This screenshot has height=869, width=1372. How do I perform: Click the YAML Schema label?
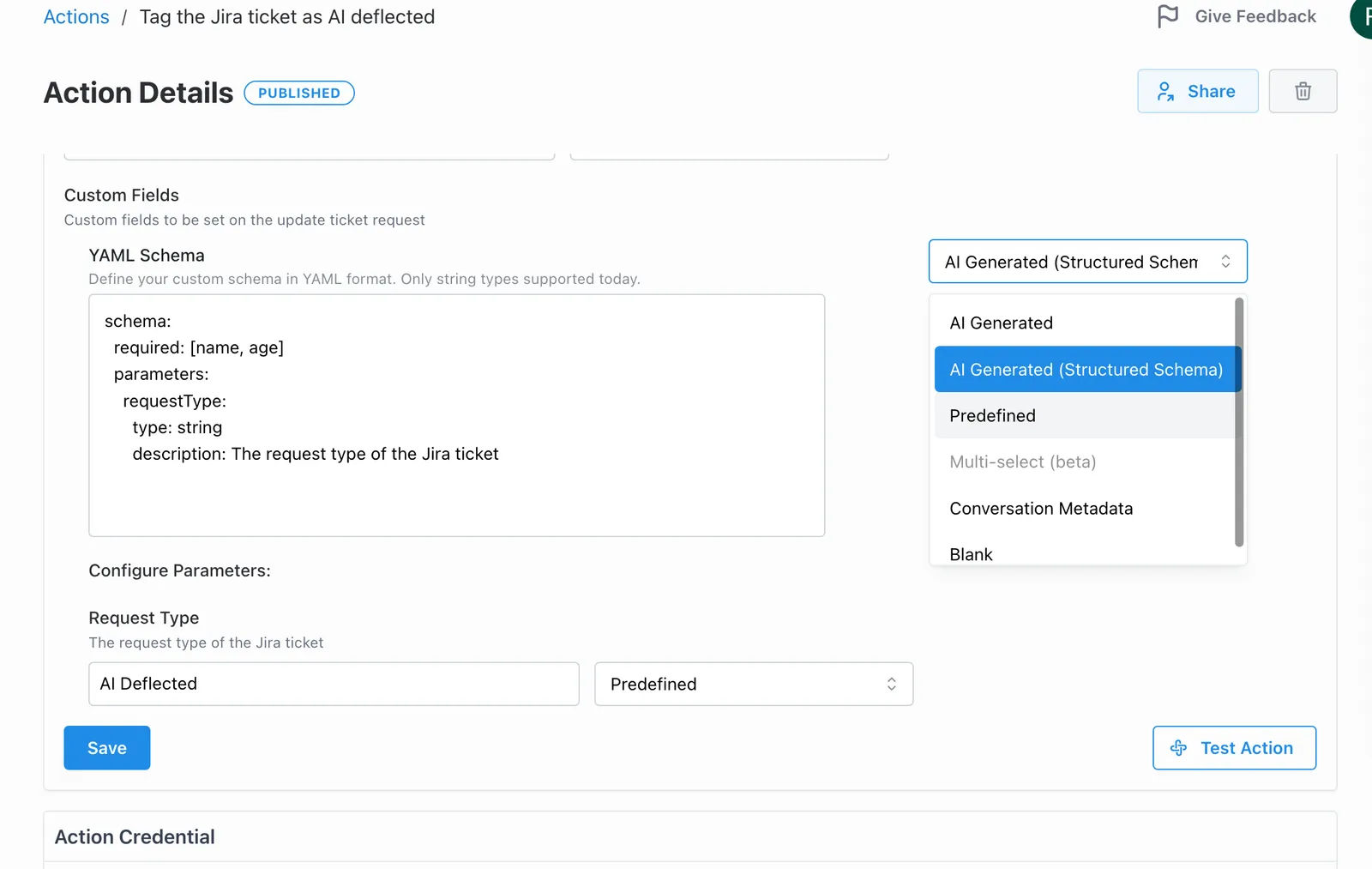(147, 256)
